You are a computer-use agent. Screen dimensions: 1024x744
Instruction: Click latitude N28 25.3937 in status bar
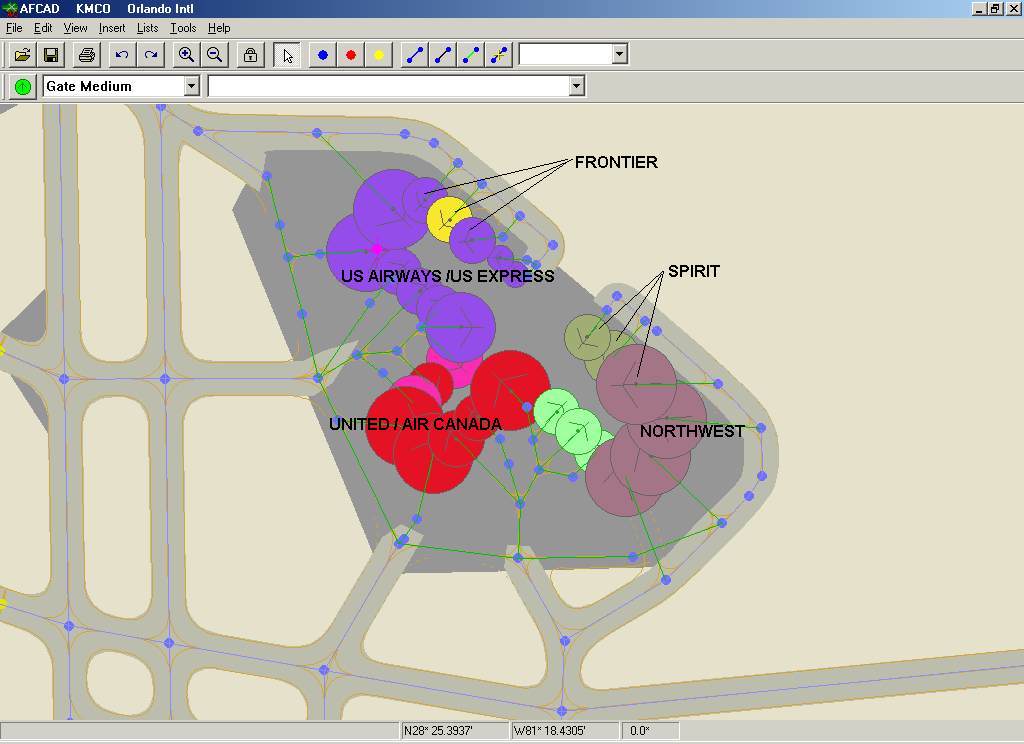point(454,730)
